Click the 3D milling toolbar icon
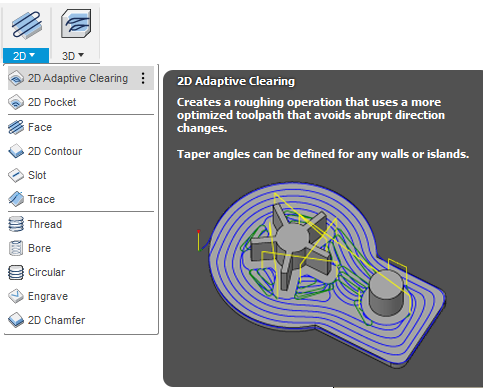 point(76,23)
